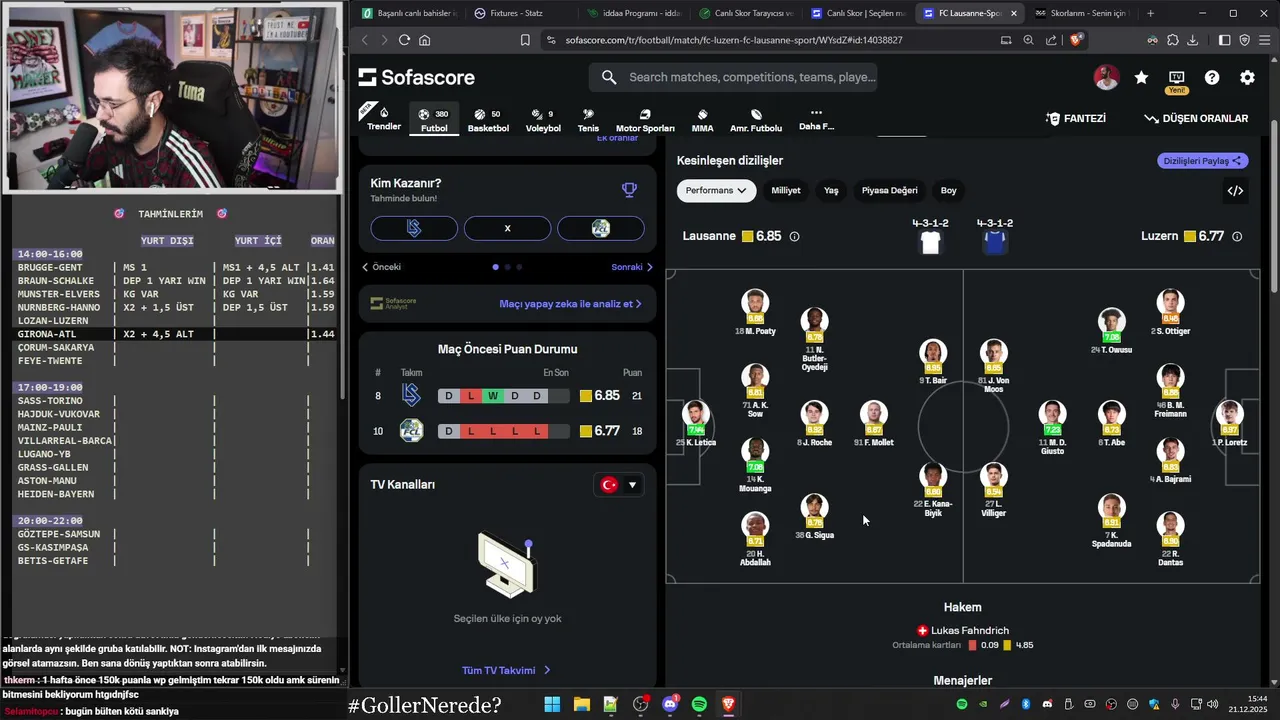Image resolution: width=1280 pixels, height=720 pixels.
Task: Open the Tenis sport section
Action: 588,120
